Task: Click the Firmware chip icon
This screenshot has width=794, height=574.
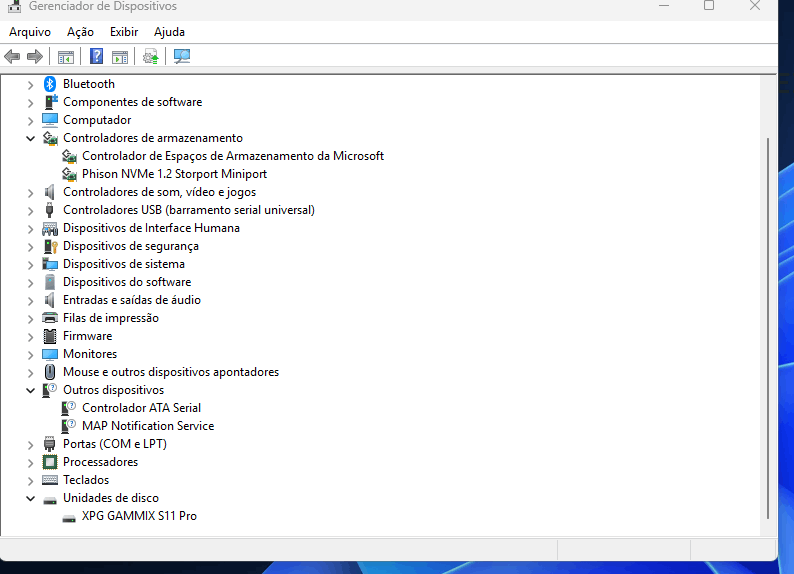Action: pos(50,336)
